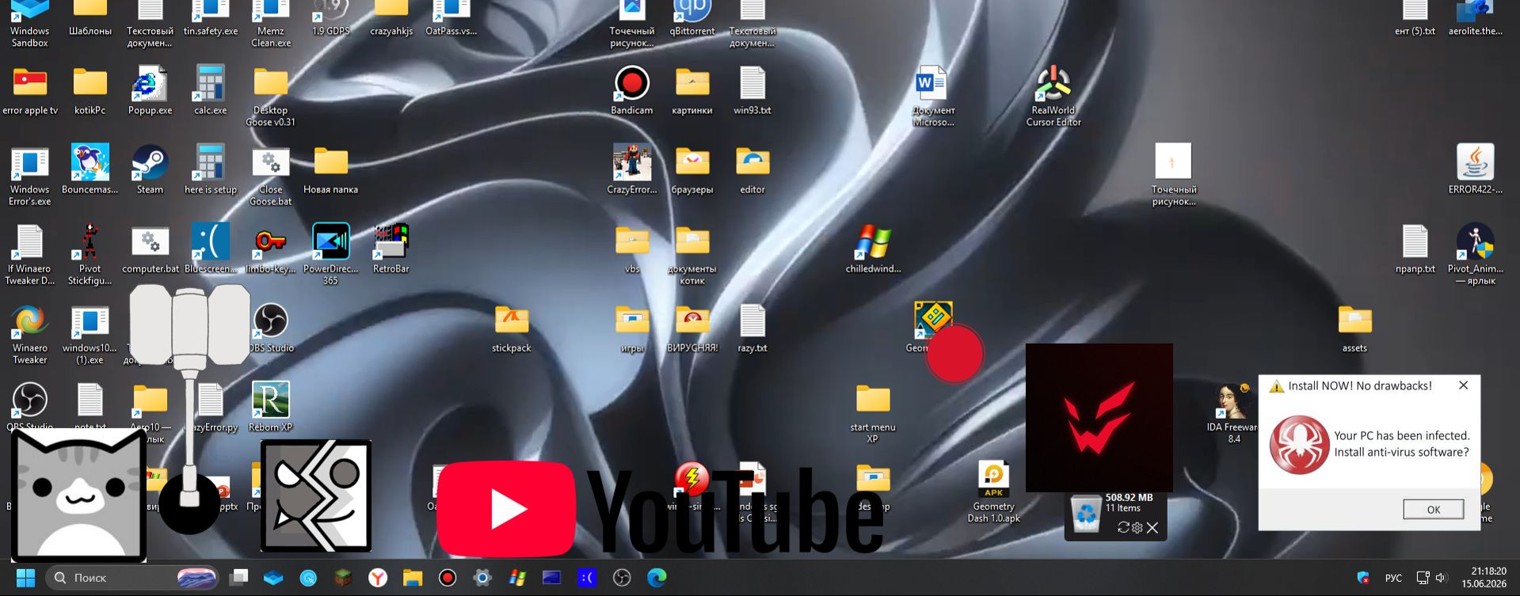Select the start menu XP folder
The width and height of the screenshot is (1520, 596).
(873, 412)
